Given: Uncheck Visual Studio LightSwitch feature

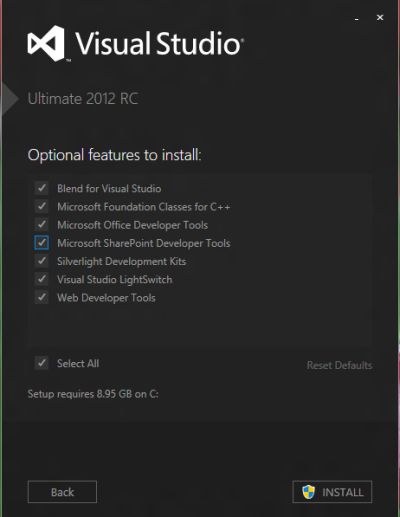Looking at the screenshot, I should [x=42, y=279].
